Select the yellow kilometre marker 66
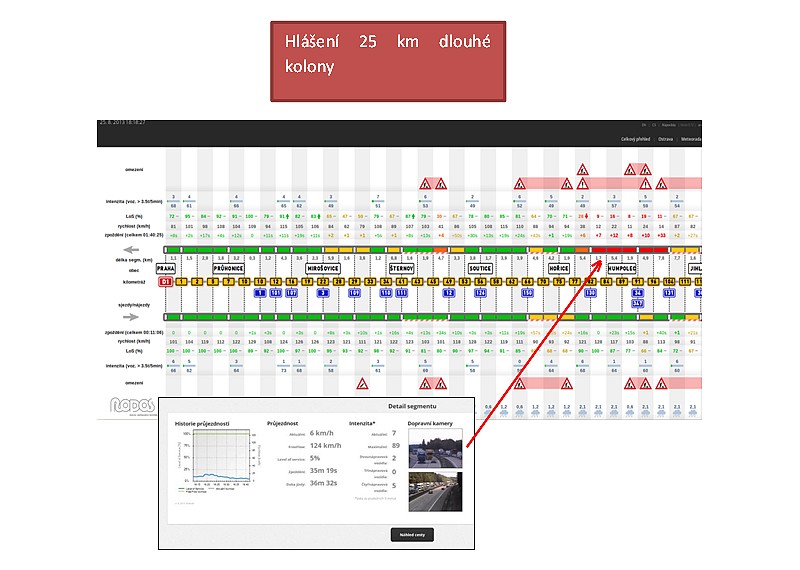 [528, 282]
